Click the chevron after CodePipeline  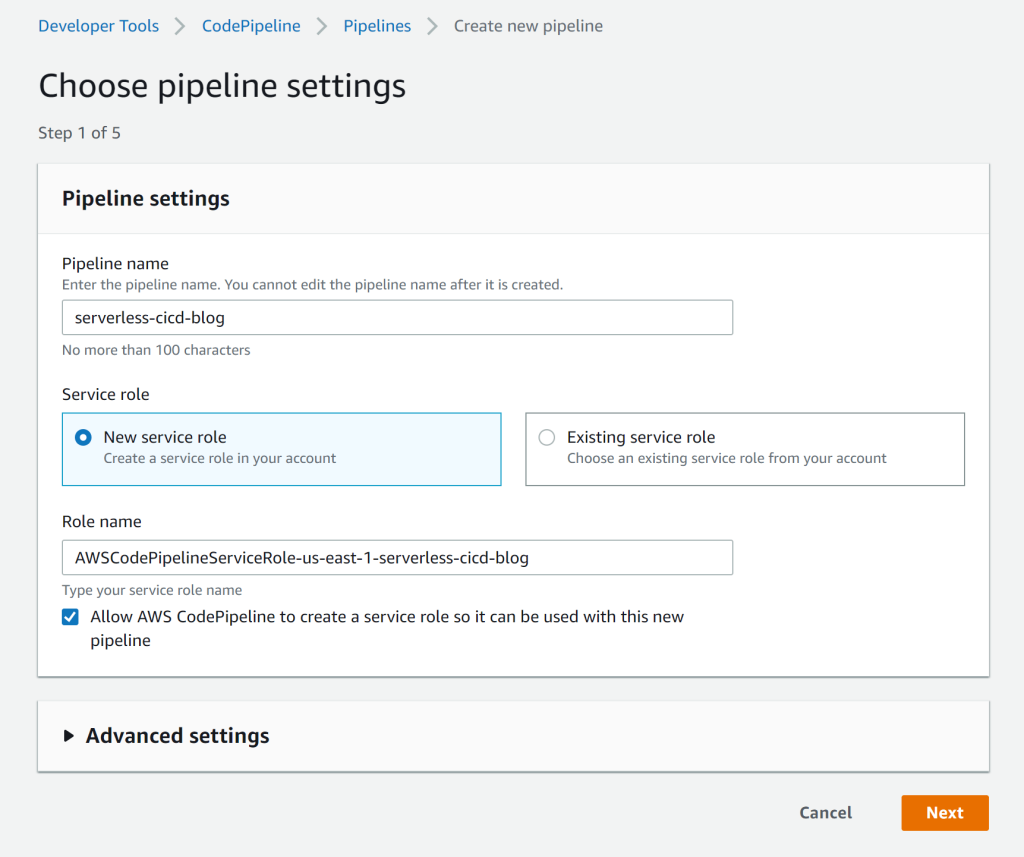(323, 25)
